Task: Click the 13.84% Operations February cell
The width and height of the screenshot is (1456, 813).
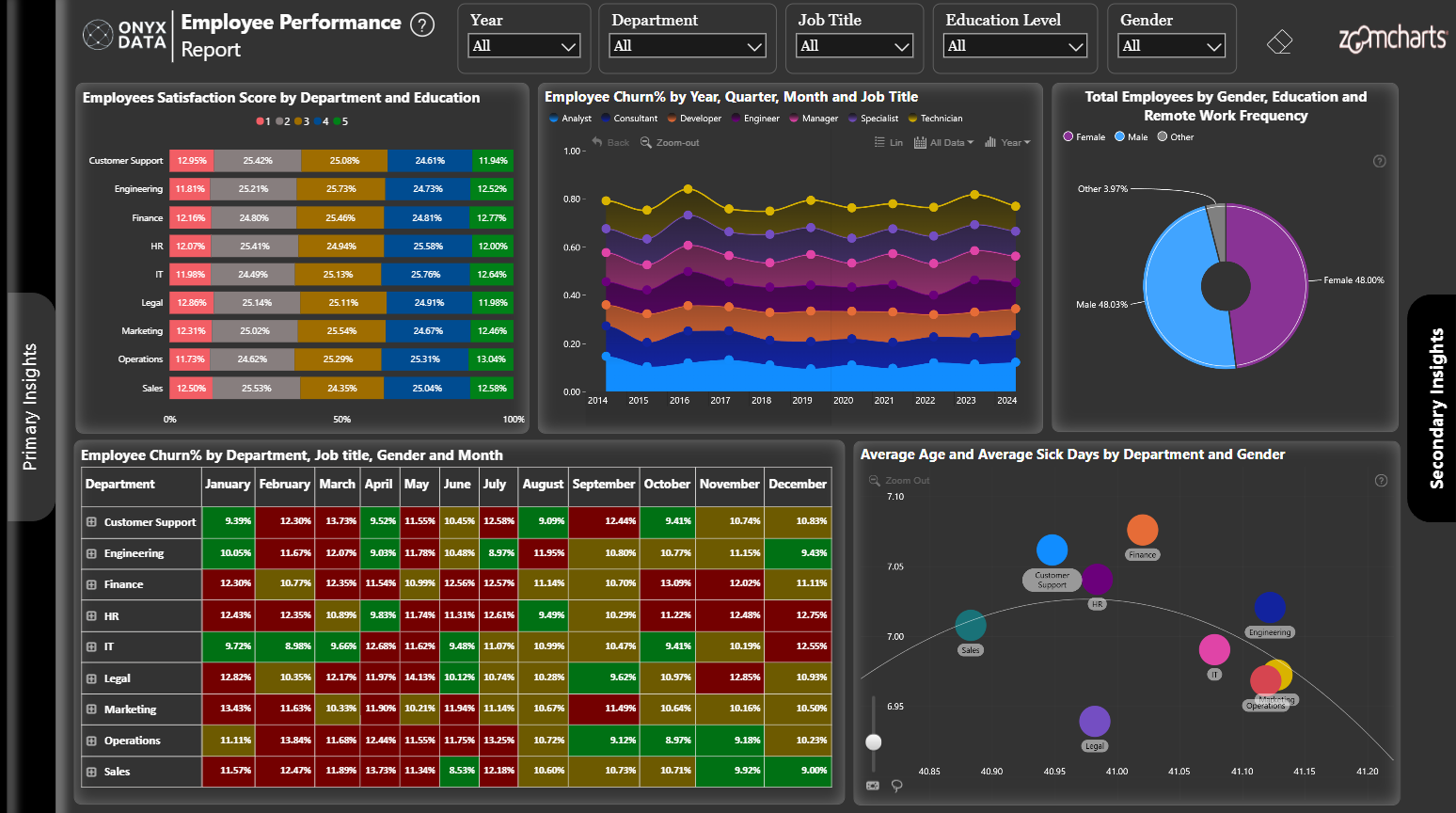Action: click(x=285, y=740)
